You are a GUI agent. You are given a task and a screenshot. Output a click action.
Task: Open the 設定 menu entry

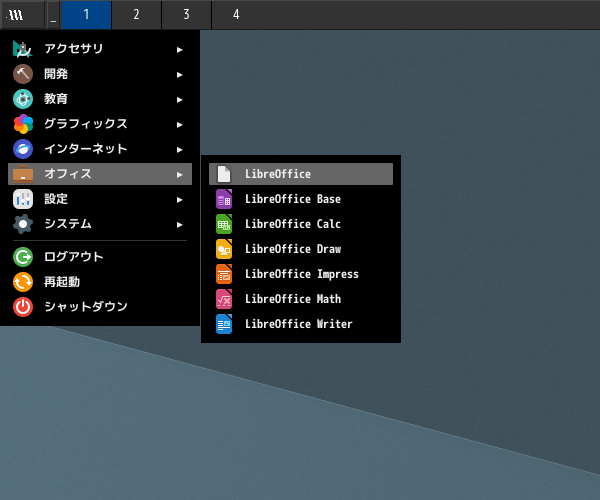pos(100,199)
